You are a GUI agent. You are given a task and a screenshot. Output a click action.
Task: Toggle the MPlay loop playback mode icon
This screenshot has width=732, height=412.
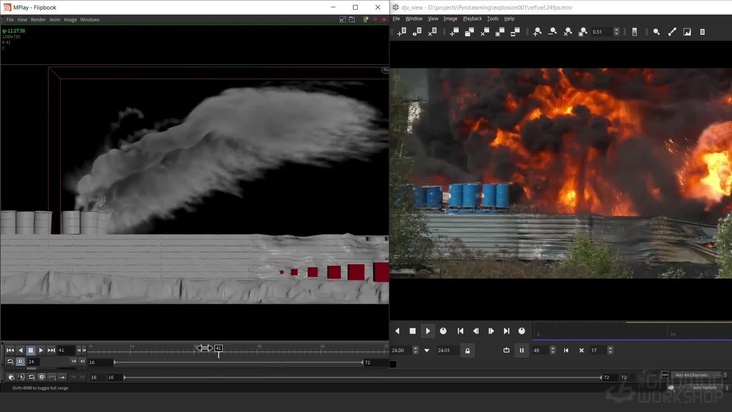click(10, 362)
